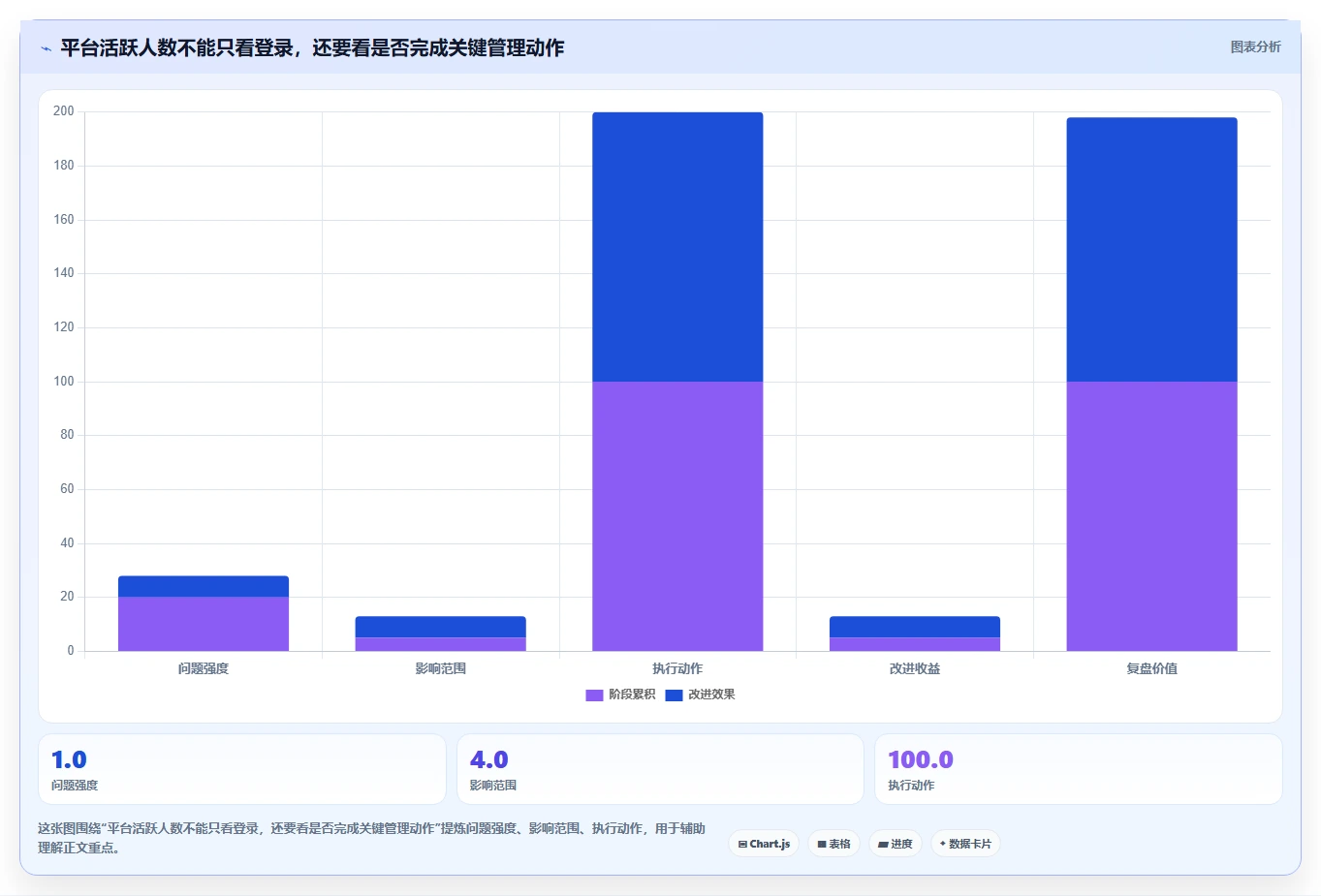
Task: Click the 问题强度 x-axis label
Action: click(204, 668)
